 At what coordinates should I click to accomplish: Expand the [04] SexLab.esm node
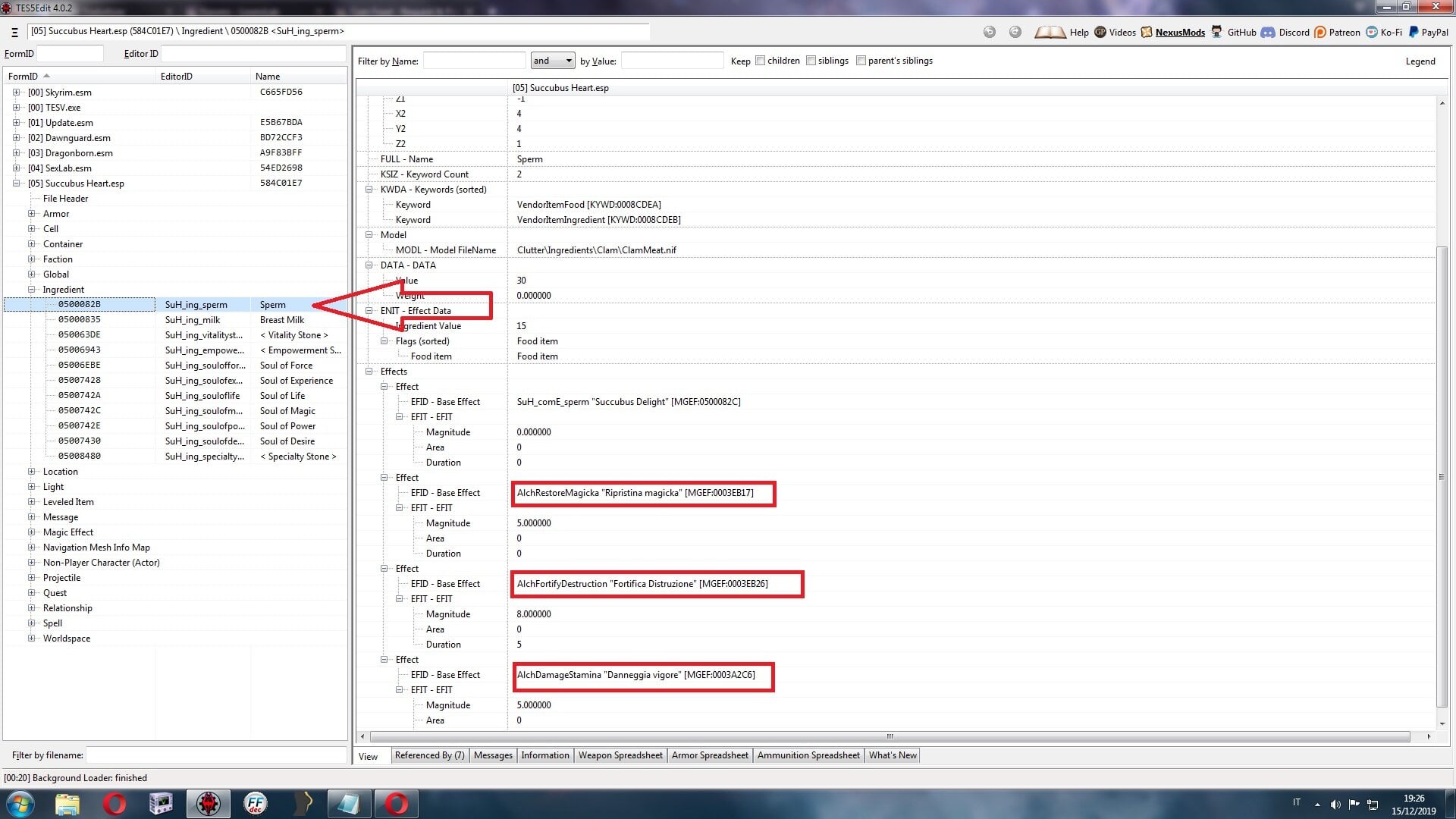coord(16,168)
